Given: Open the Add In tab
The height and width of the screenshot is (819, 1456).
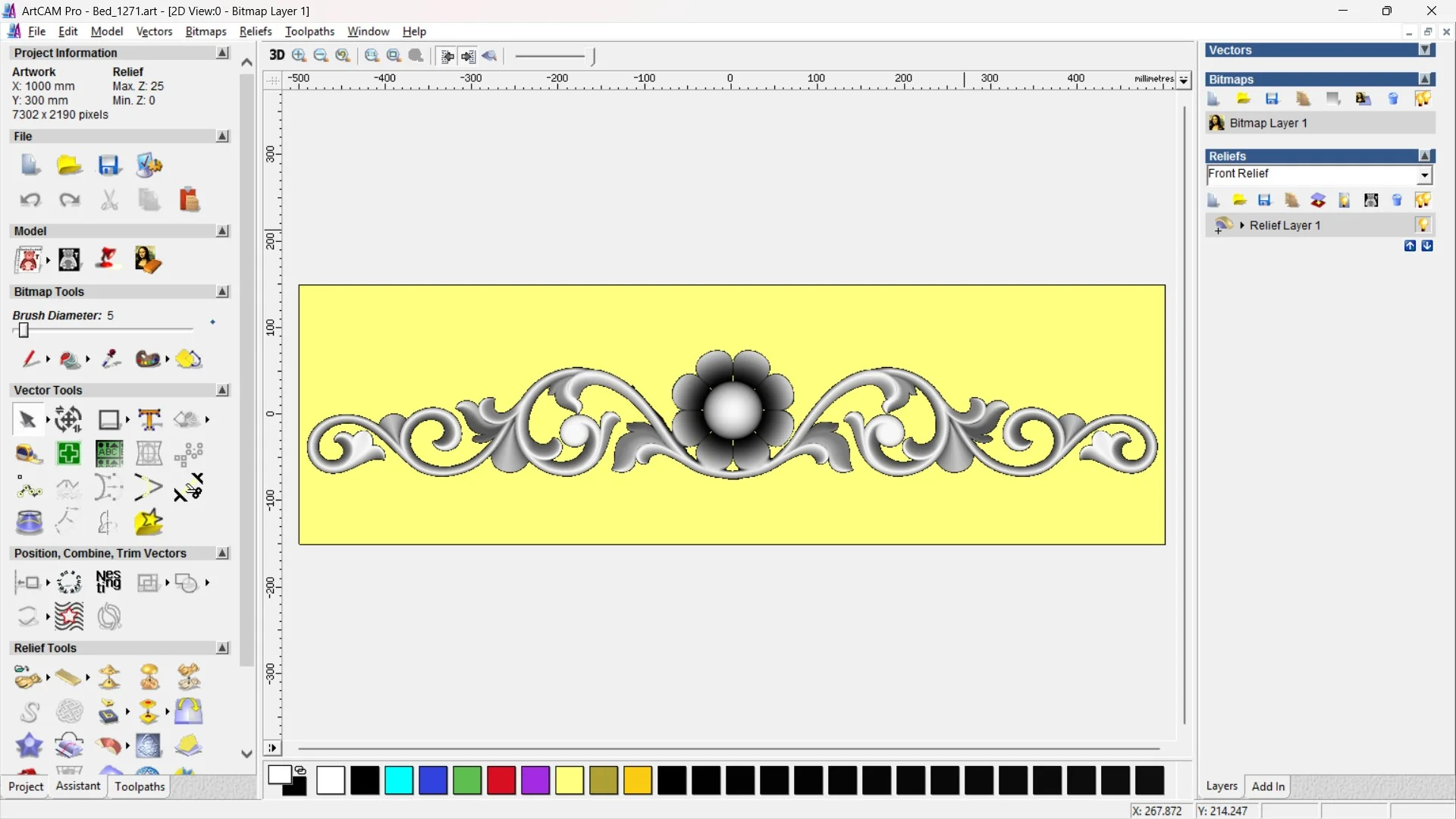Looking at the screenshot, I should tap(1268, 786).
